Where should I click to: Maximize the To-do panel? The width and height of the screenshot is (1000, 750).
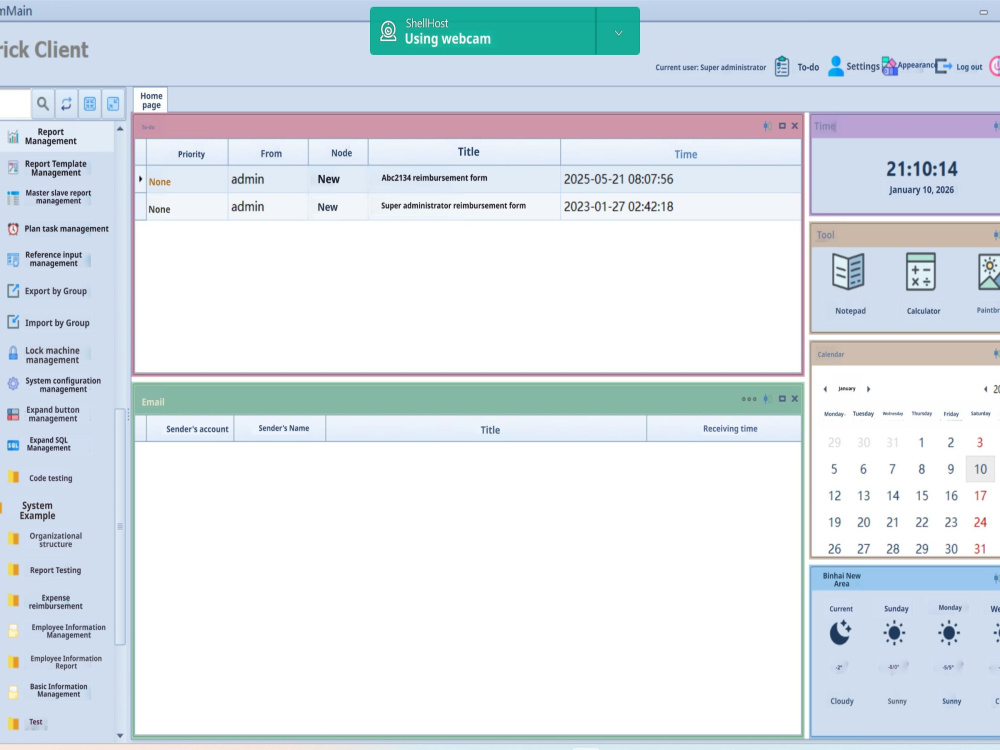(x=782, y=126)
